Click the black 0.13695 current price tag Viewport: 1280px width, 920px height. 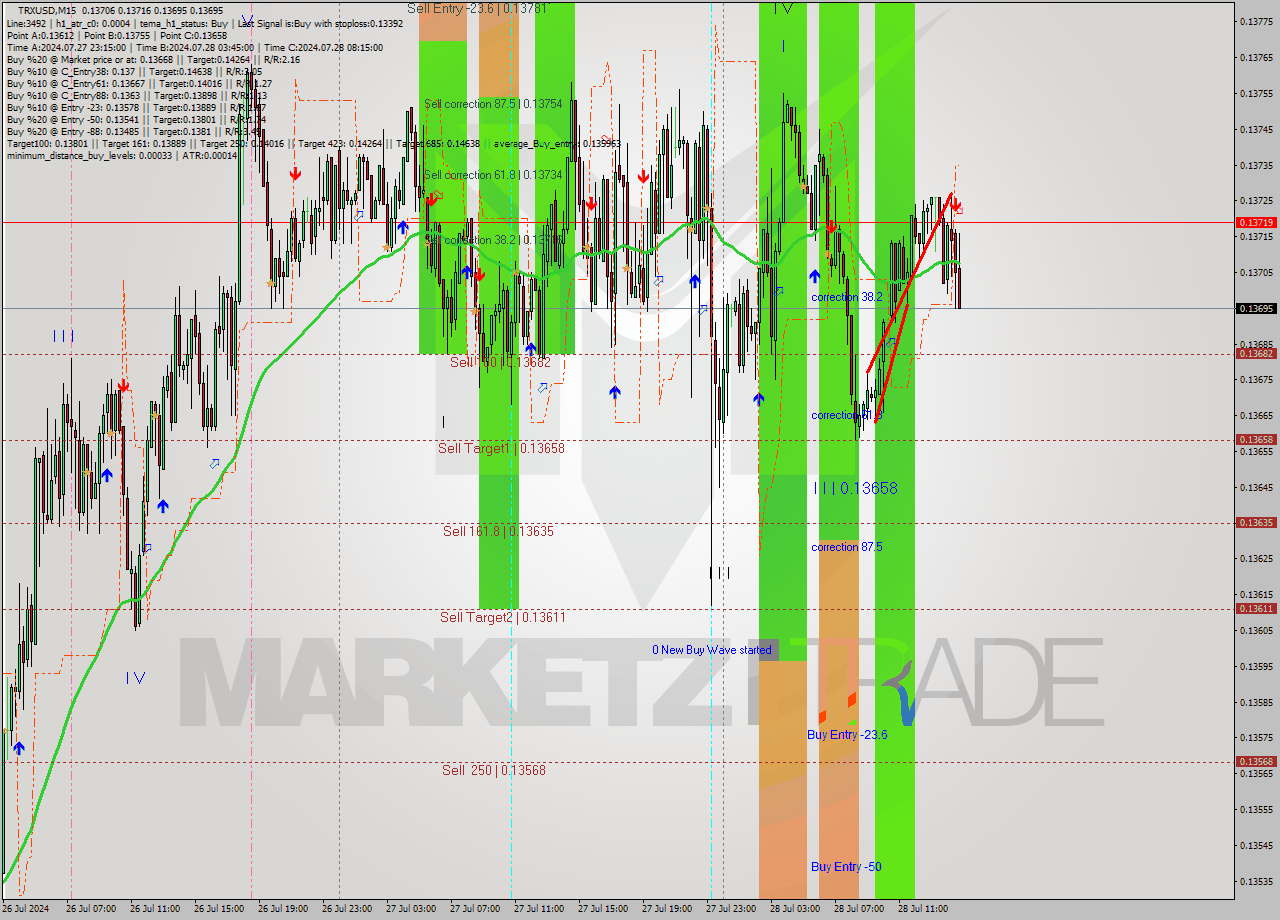tap(1256, 308)
